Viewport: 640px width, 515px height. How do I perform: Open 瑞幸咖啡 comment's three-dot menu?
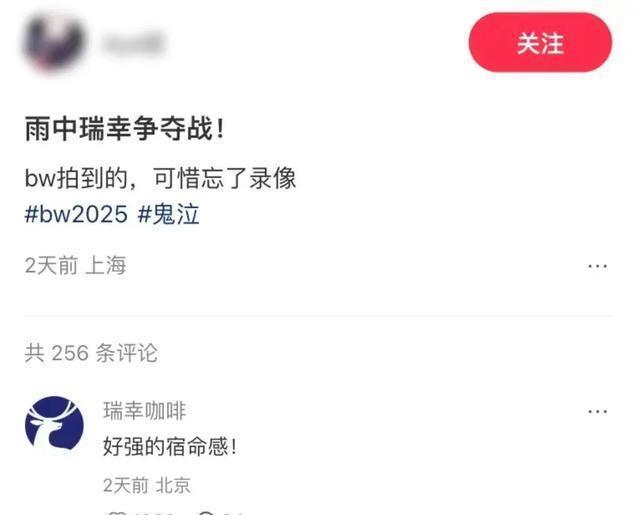[x=598, y=411]
